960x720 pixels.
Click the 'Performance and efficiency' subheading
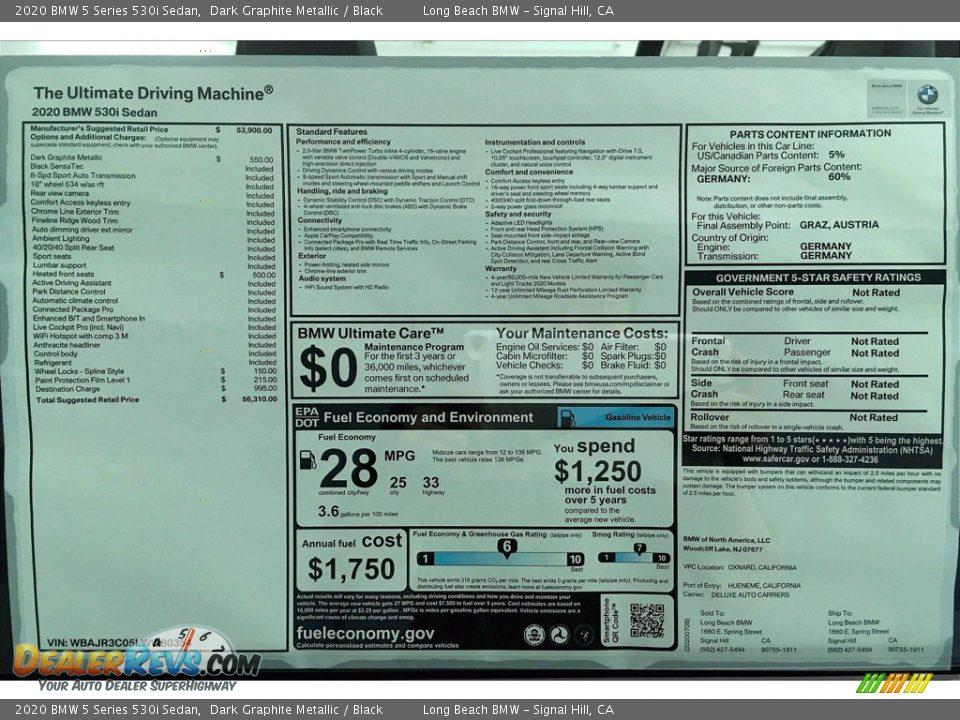[x=343, y=141]
